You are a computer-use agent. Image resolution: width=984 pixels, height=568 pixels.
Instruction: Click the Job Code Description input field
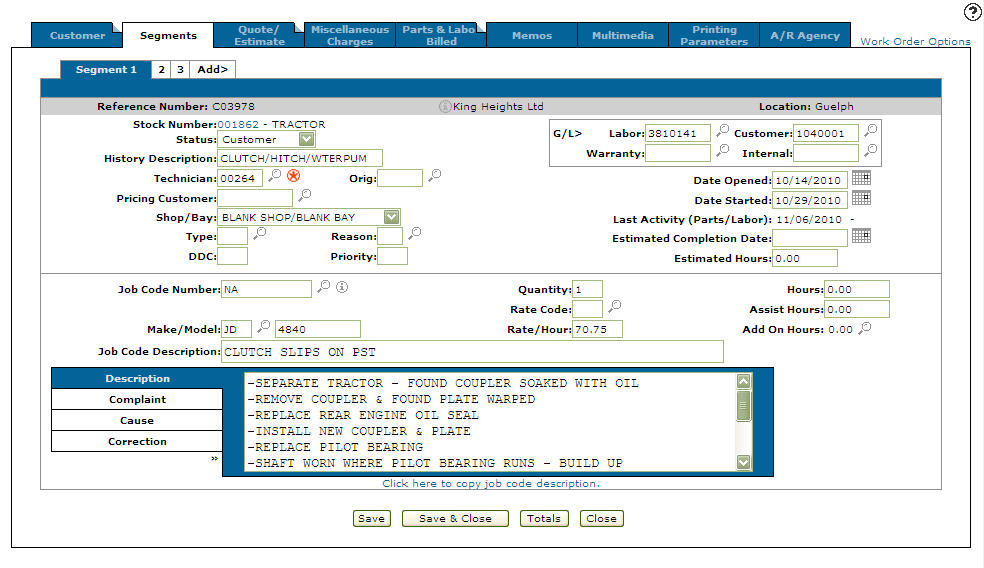[470, 351]
